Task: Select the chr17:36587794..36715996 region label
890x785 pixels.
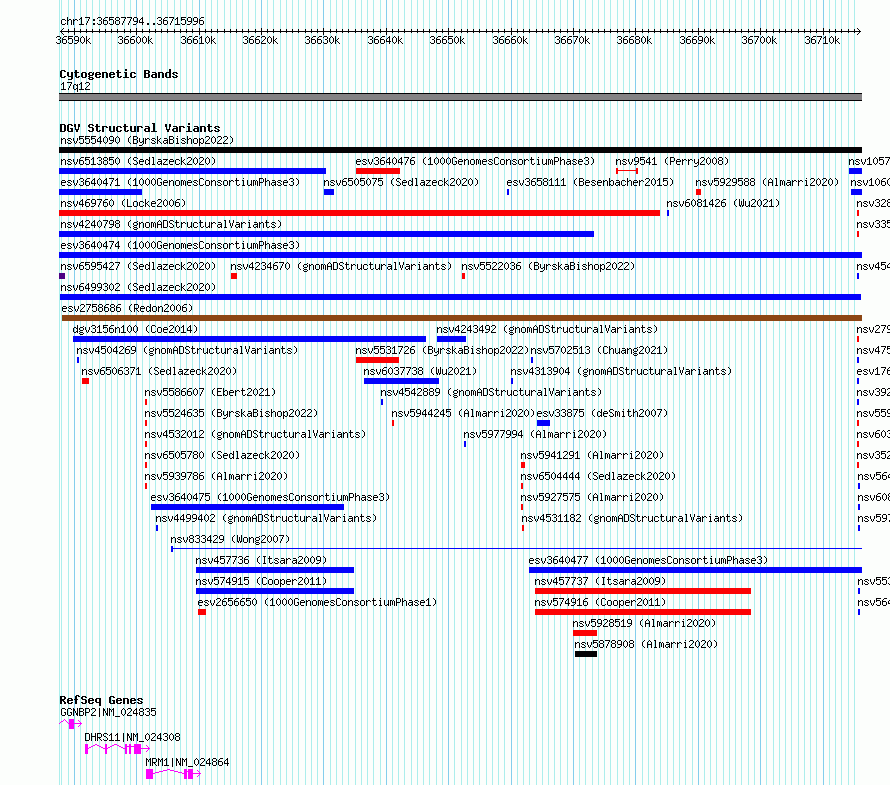Action: [132, 21]
